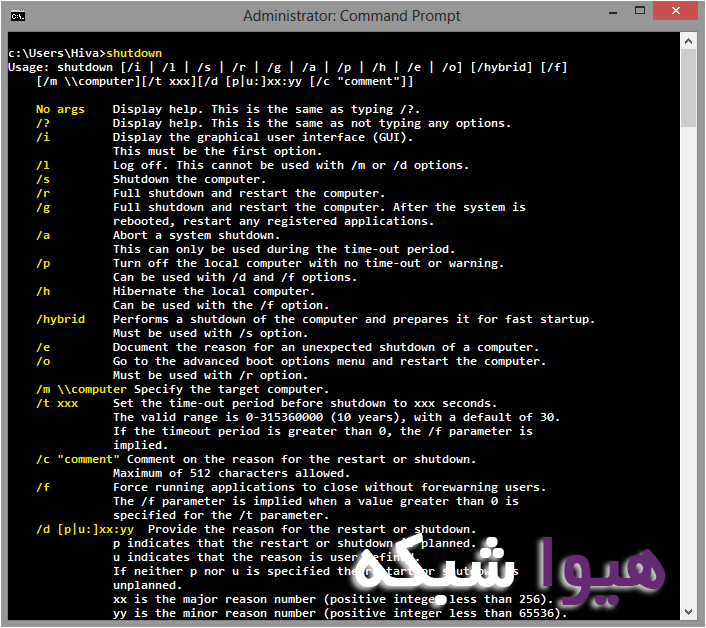The width and height of the screenshot is (706, 628).
Task: Click the '/c "comment"' option label
Action: [77, 459]
